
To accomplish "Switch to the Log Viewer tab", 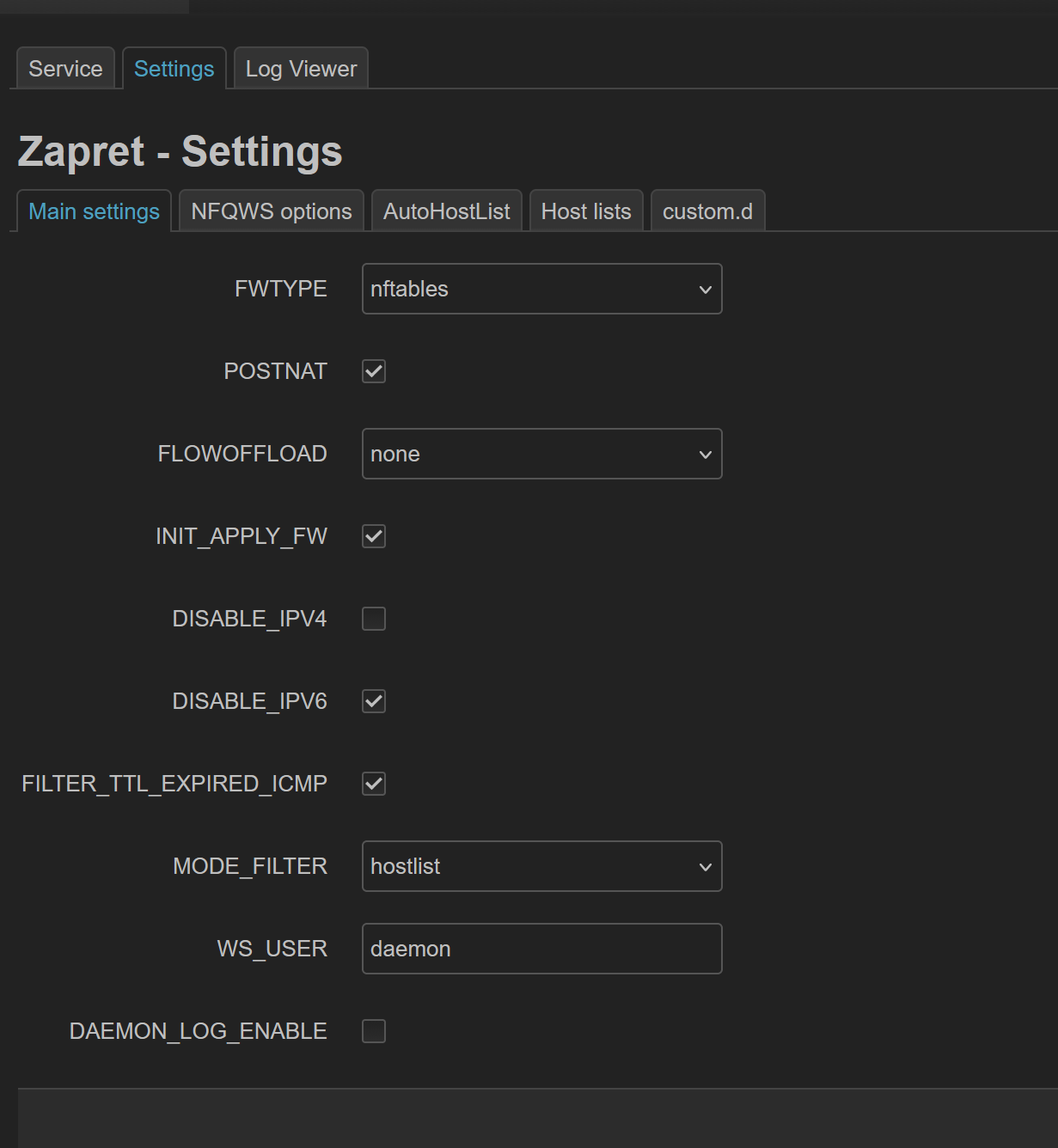I will 301,69.
